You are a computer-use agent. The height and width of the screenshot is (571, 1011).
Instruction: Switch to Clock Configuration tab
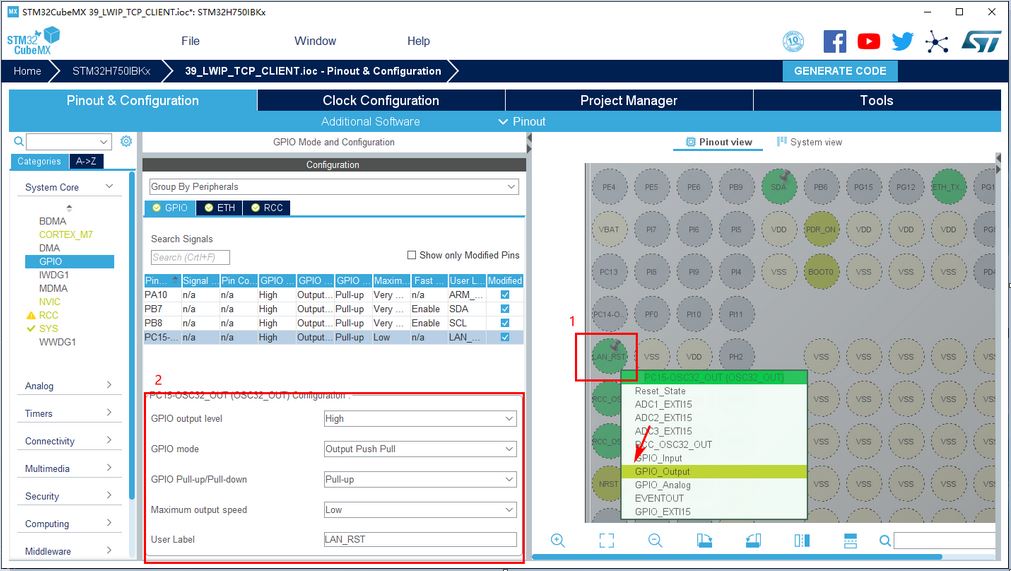tap(380, 100)
